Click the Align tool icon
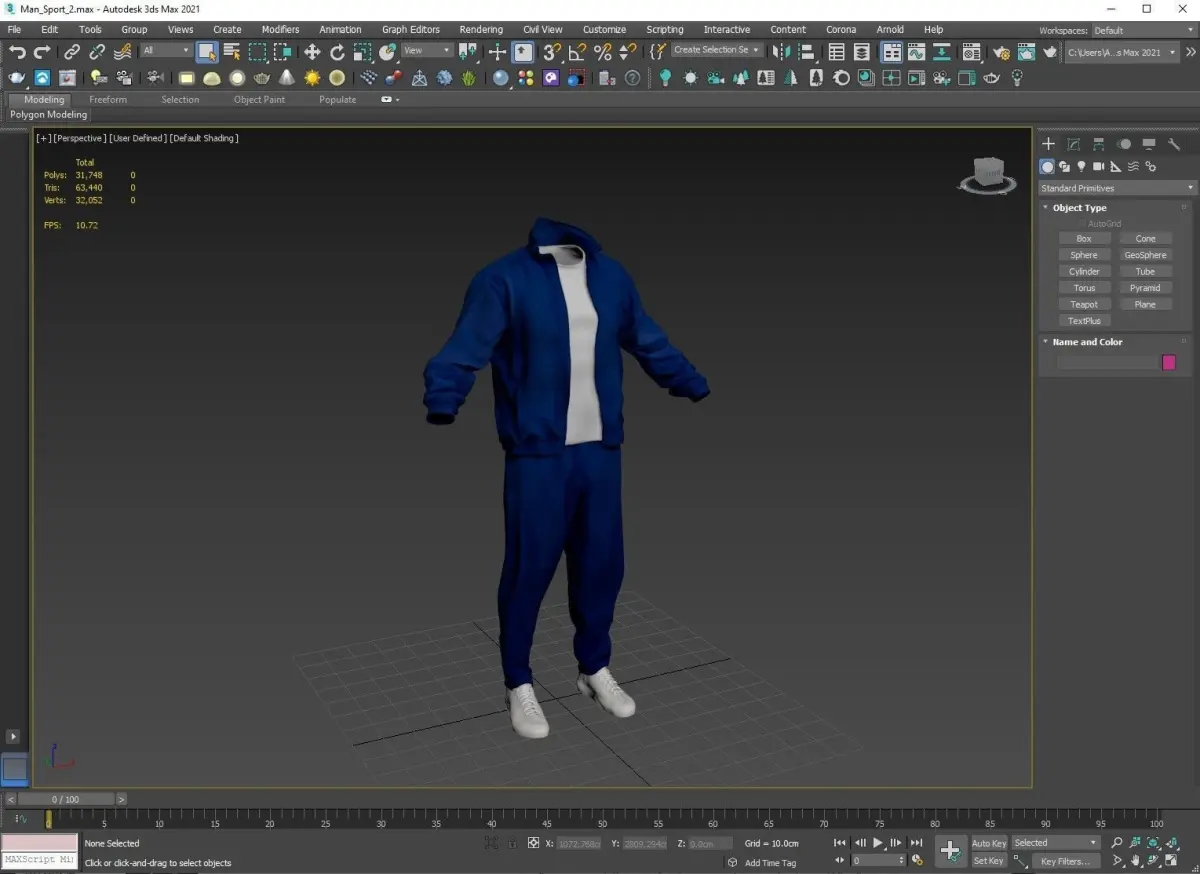Image resolution: width=1200 pixels, height=874 pixels. pyautogui.click(x=807, y=52)
